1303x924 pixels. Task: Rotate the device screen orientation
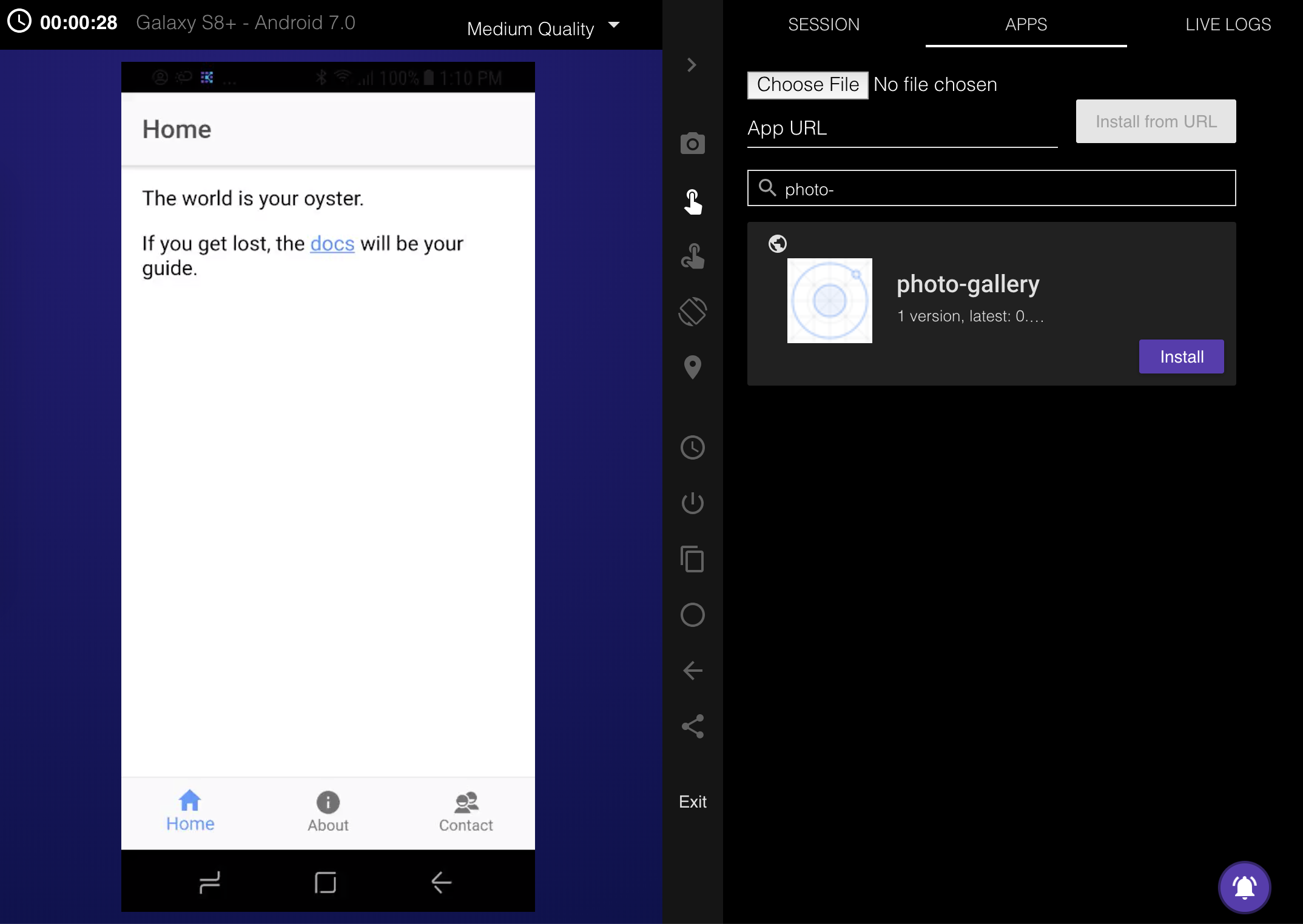(692, 312)
